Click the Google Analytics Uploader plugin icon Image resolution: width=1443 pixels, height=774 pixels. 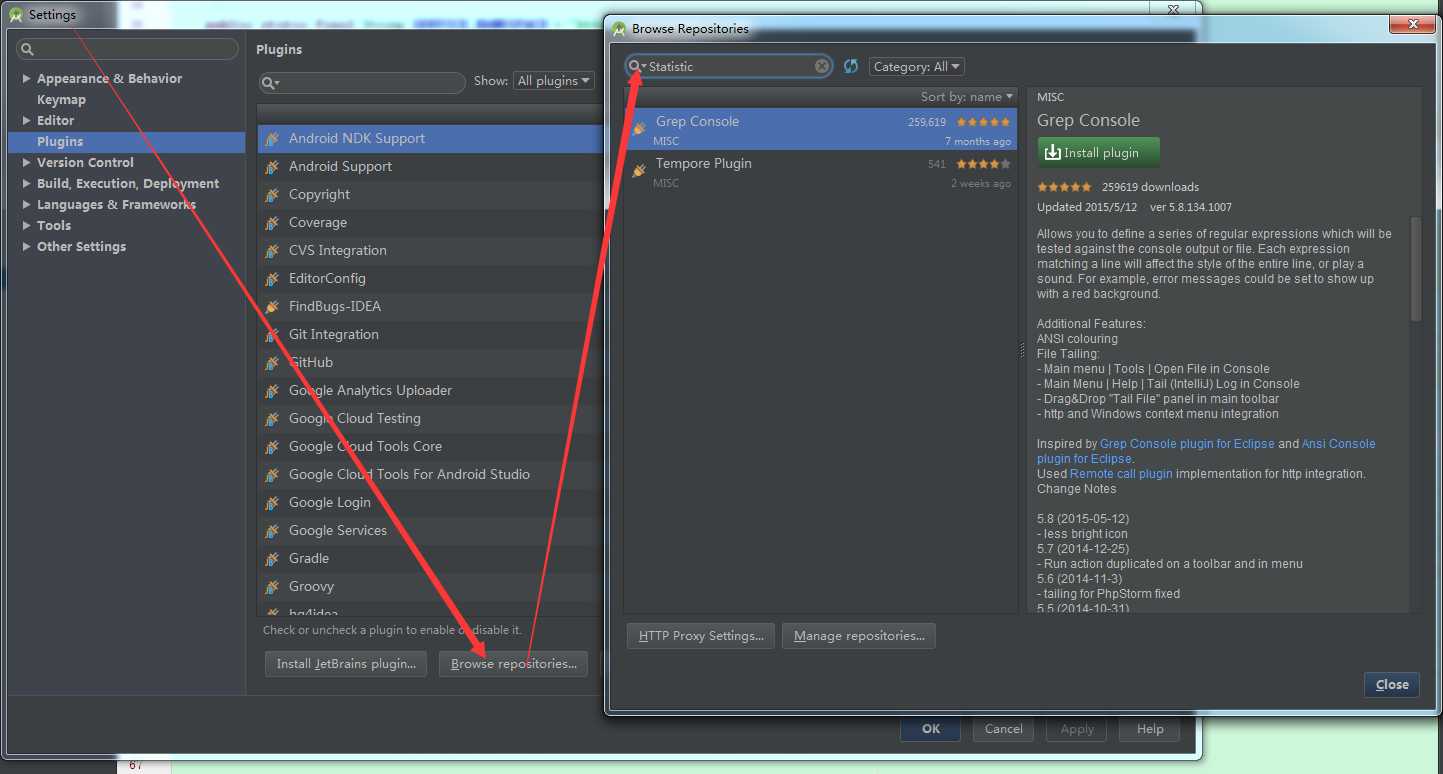[271, 391]
